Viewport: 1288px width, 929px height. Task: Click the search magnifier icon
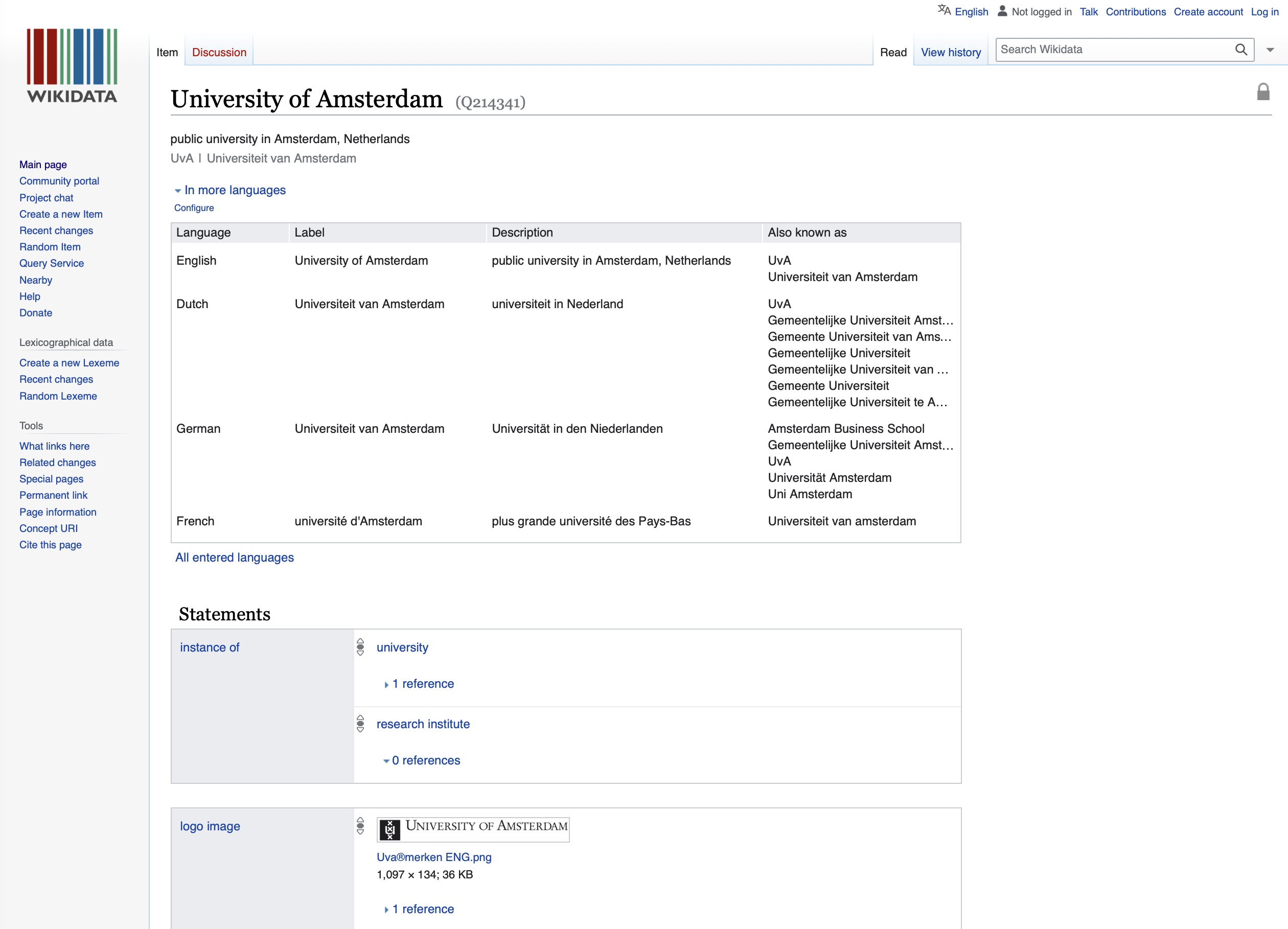[x=1241, y=50]
